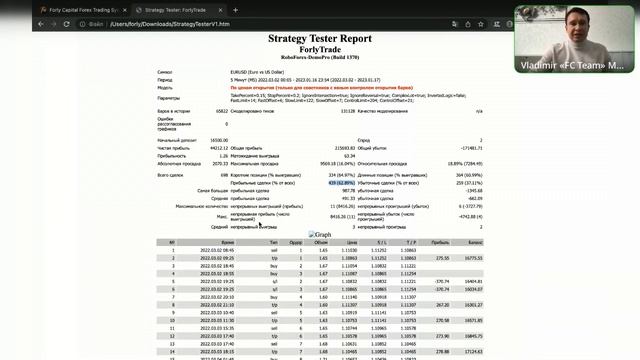Click the Vladimir FC Team video thumbnail
Screen dimensions: 640x360
click(x=574, y=39)
